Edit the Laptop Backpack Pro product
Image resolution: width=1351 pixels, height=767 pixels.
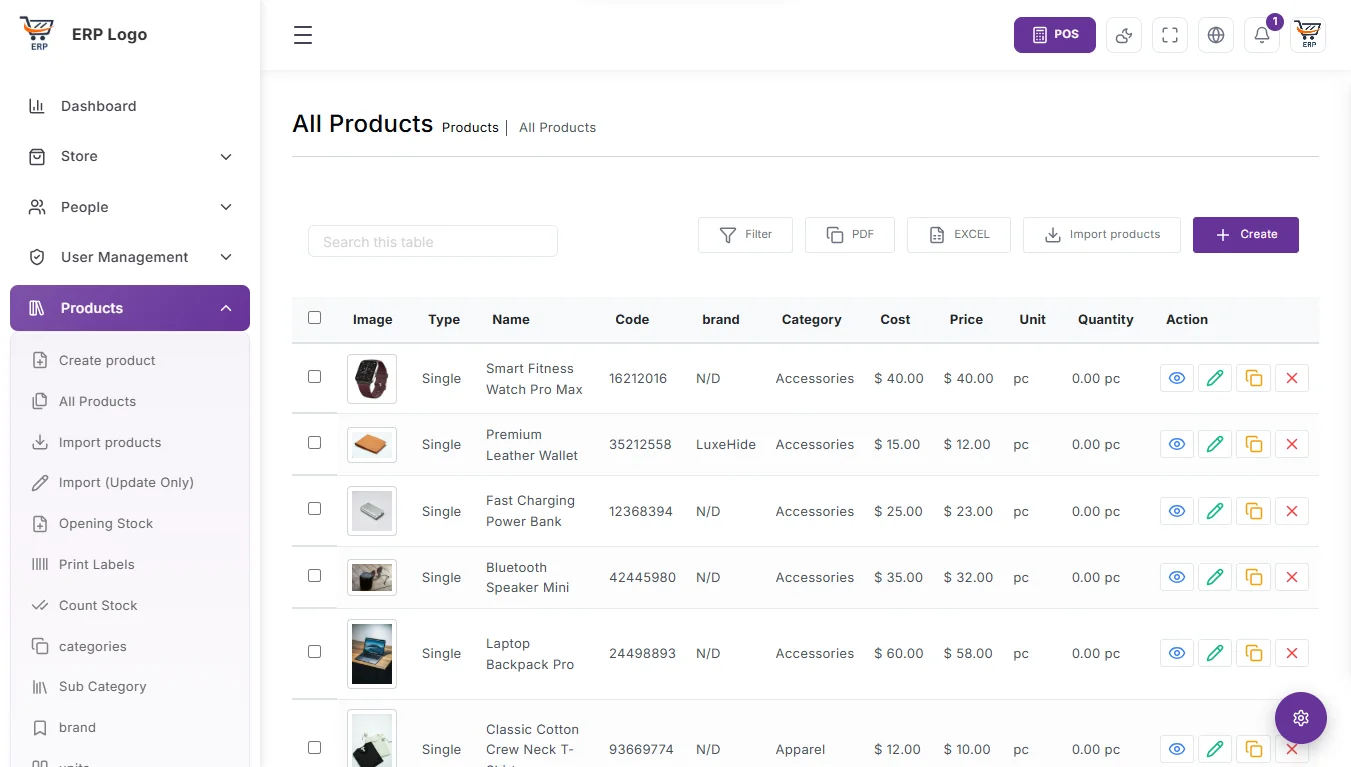[x=1215, y=653]
